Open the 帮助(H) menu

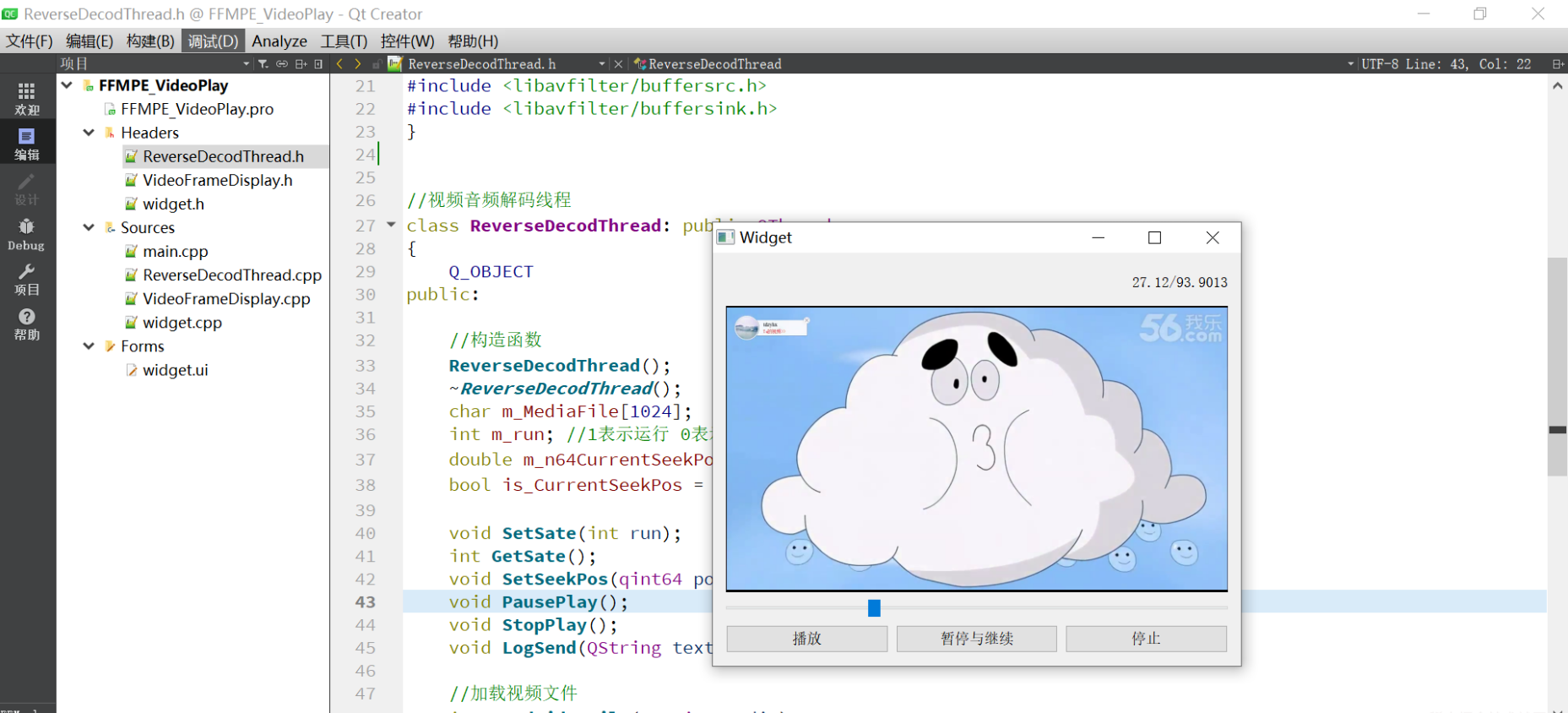473,41
